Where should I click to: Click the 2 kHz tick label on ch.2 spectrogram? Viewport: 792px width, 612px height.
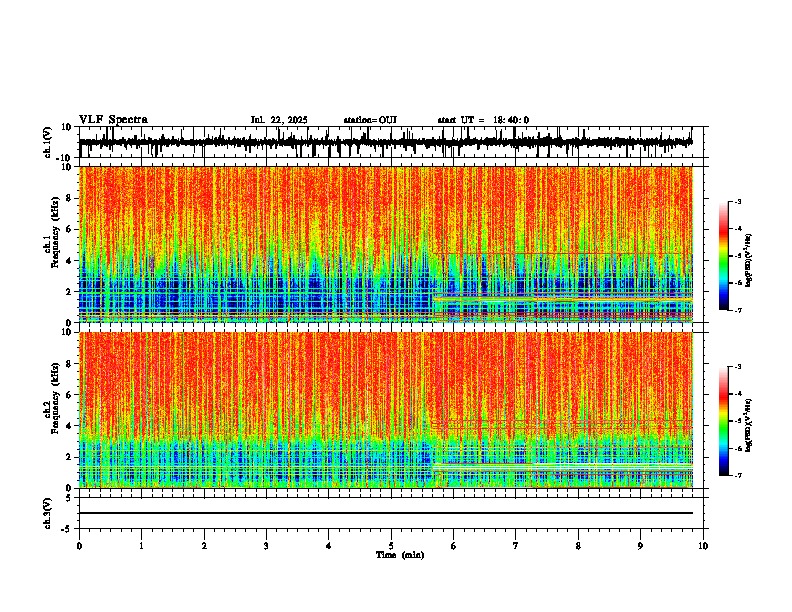point(70,457)
